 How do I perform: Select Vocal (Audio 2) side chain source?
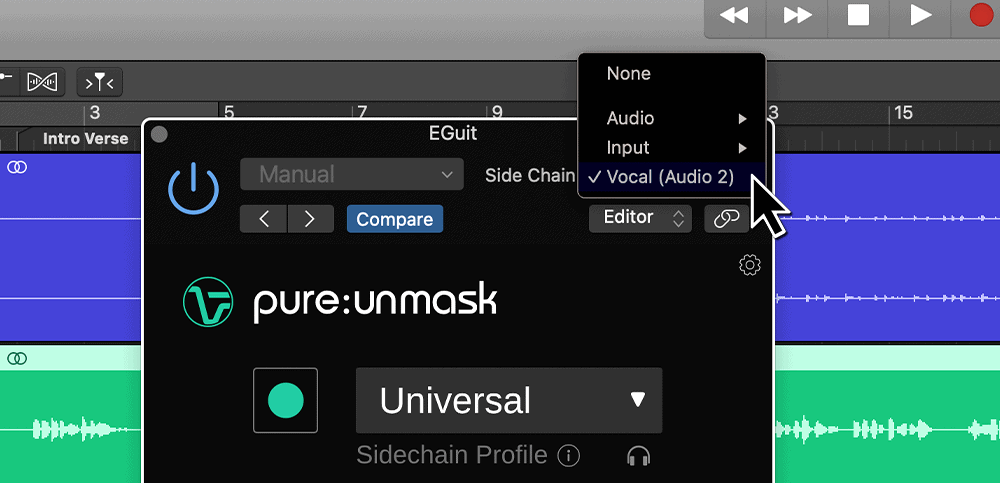(x=672, y=177)
